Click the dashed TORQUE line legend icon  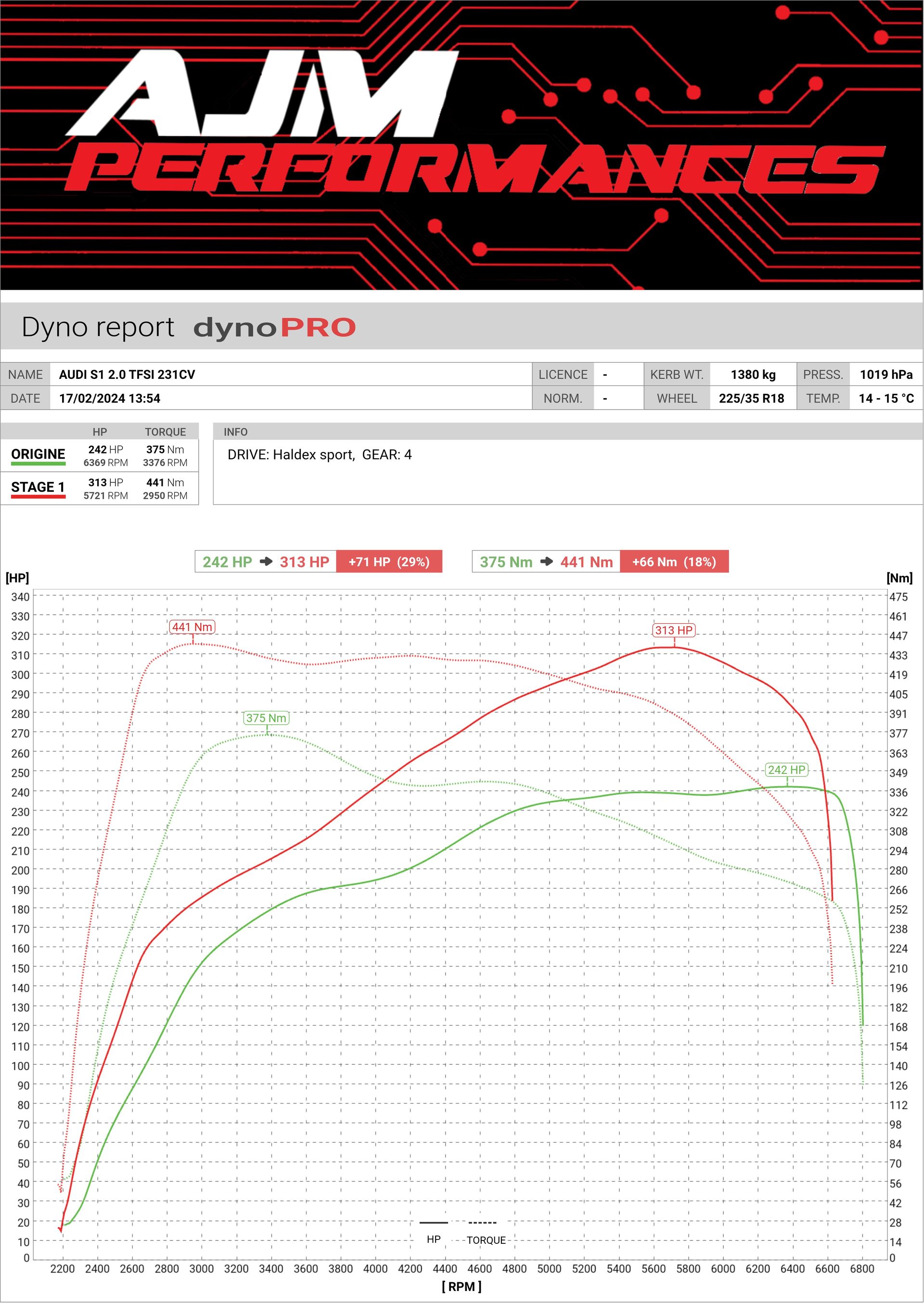point(482,1222)
